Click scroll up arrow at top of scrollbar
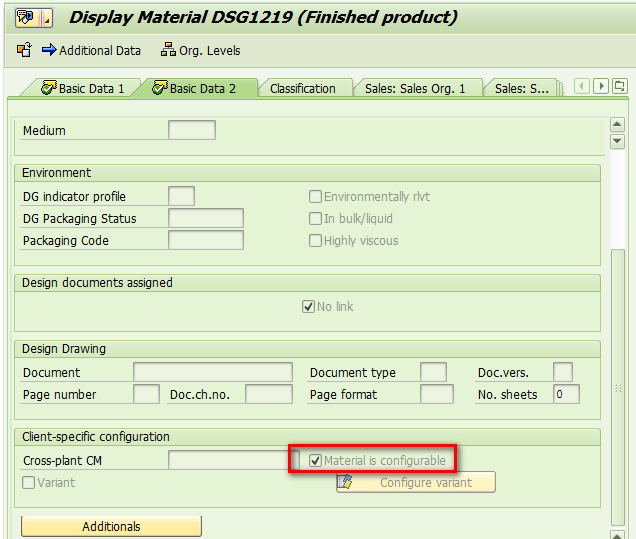The height and width of the screenshot is (539, 636). pyautogui.click(x=617, y=124)
